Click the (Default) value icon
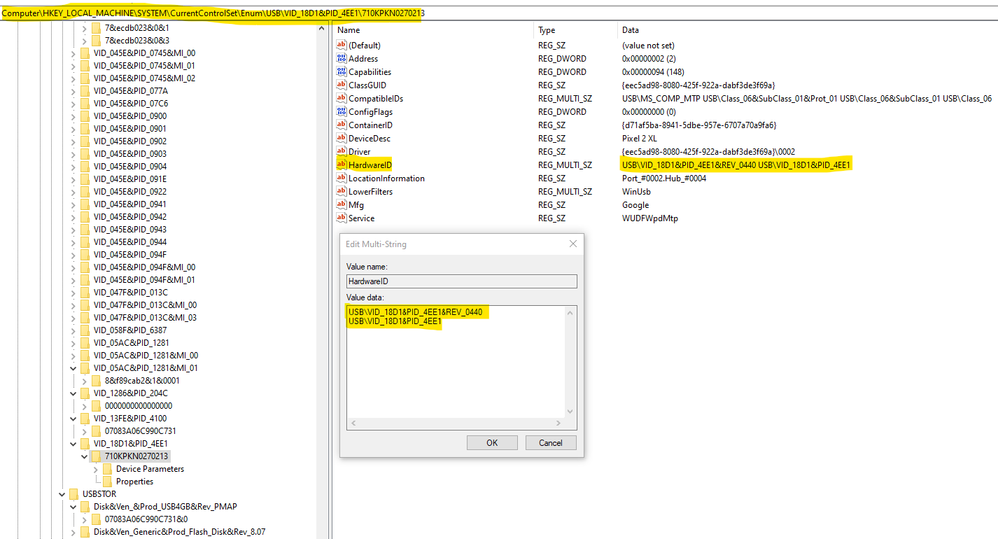 (341, 45)
